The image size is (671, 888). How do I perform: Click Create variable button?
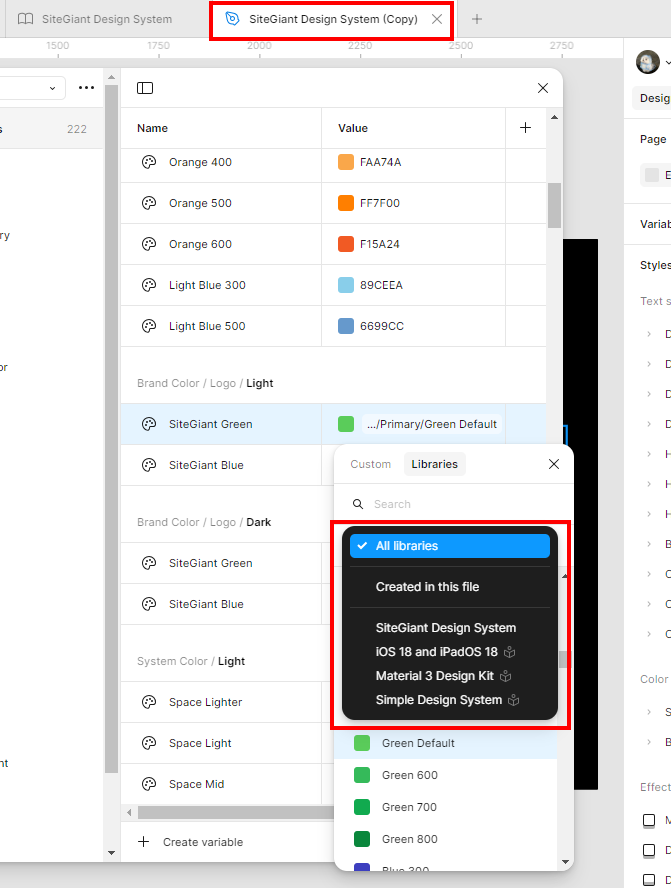click(x=191, y=842)
